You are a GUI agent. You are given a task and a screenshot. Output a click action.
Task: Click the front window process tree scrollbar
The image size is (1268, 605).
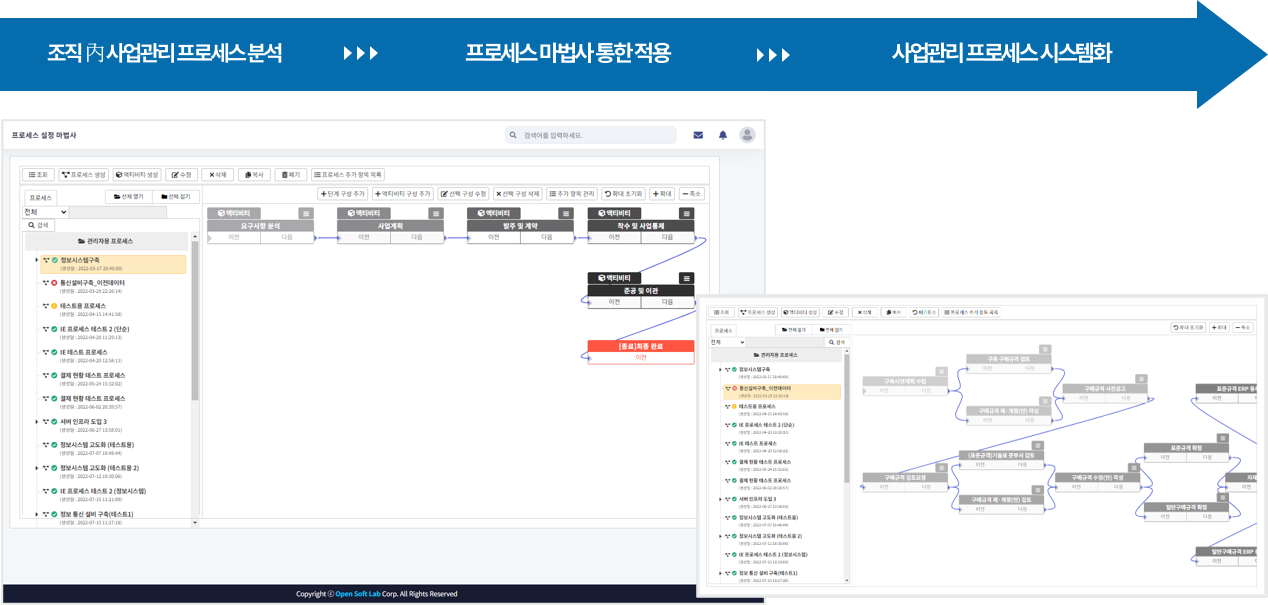pos(849,420)
